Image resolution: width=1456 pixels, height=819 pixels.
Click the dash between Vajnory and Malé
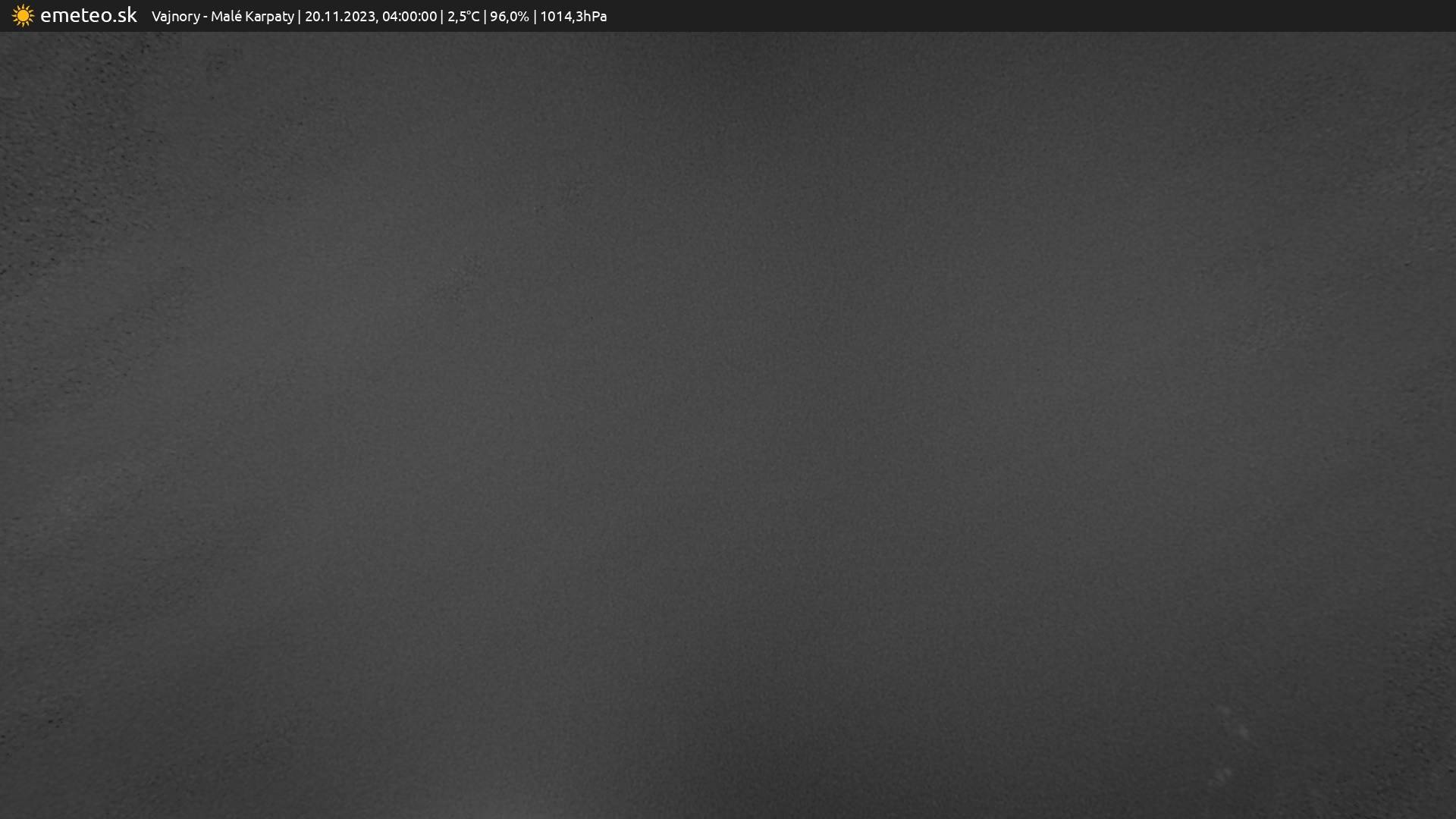point(206,17)
